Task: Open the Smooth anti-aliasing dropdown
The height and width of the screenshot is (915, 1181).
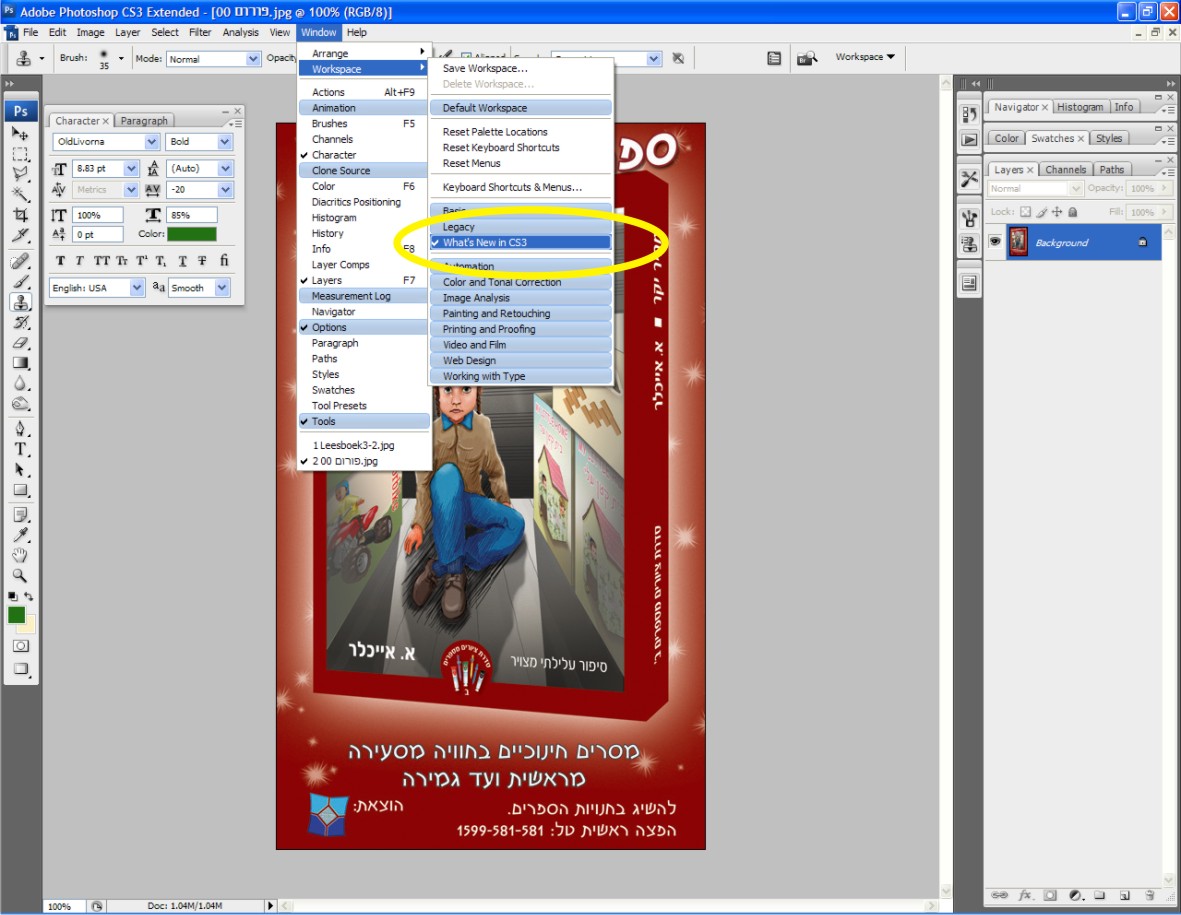Action: (222, 288)
